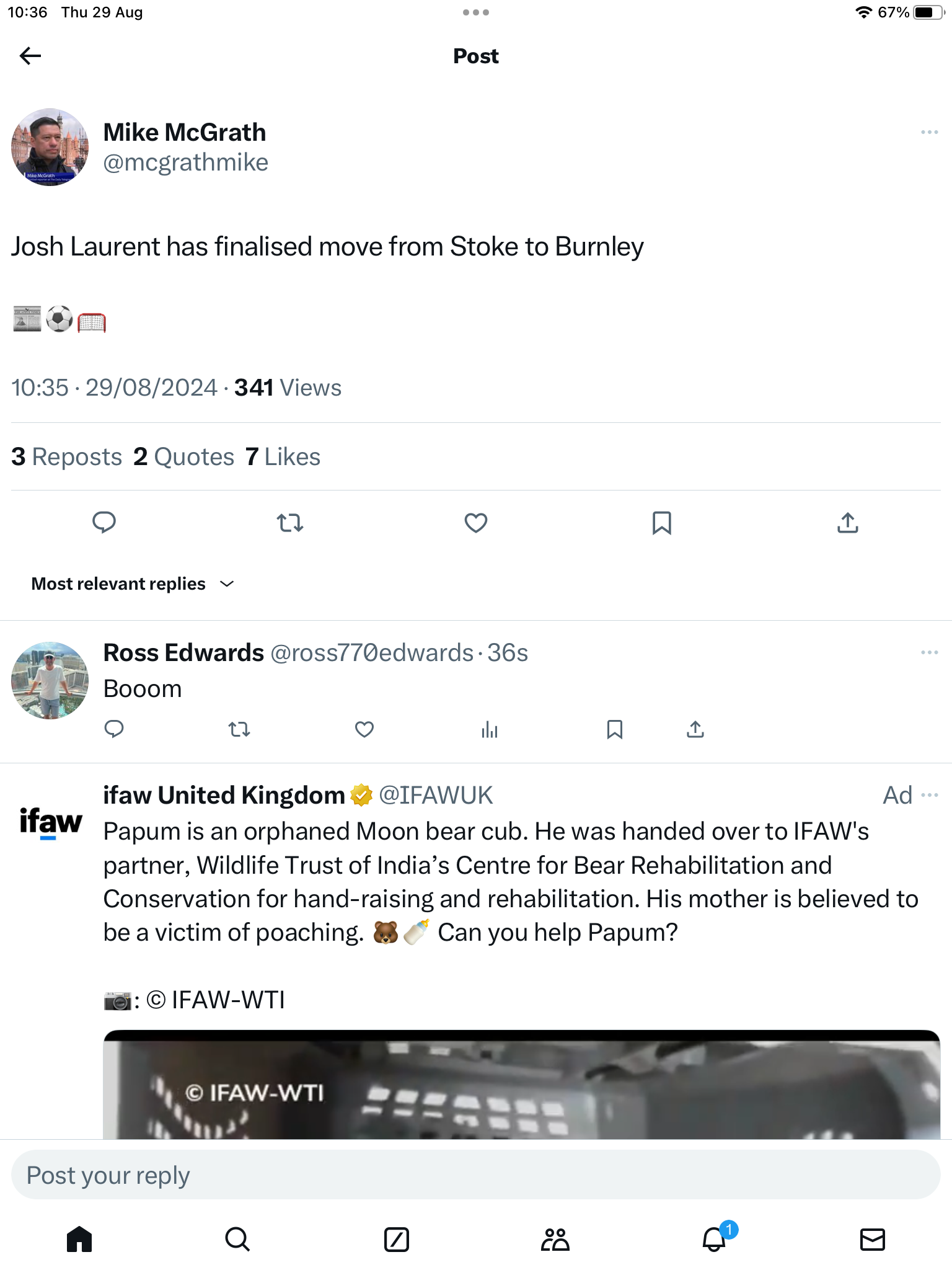Bookmark Mike McGrath's post
Viewport: 952px width, 1270px height.
(662, 523)
